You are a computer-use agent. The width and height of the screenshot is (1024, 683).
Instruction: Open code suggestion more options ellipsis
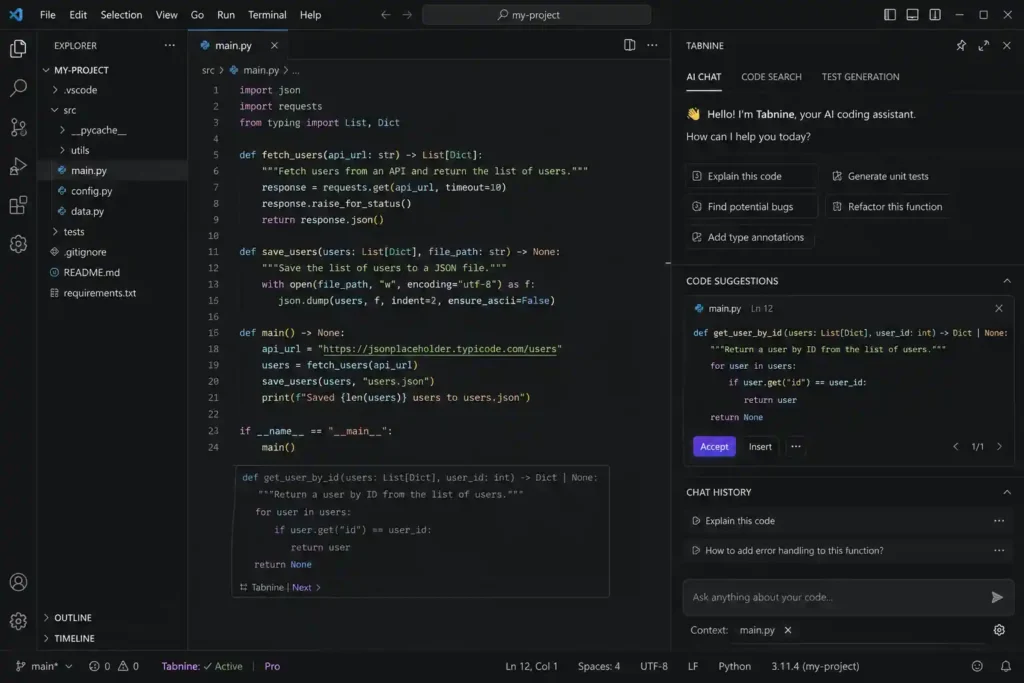click(795, 447)
